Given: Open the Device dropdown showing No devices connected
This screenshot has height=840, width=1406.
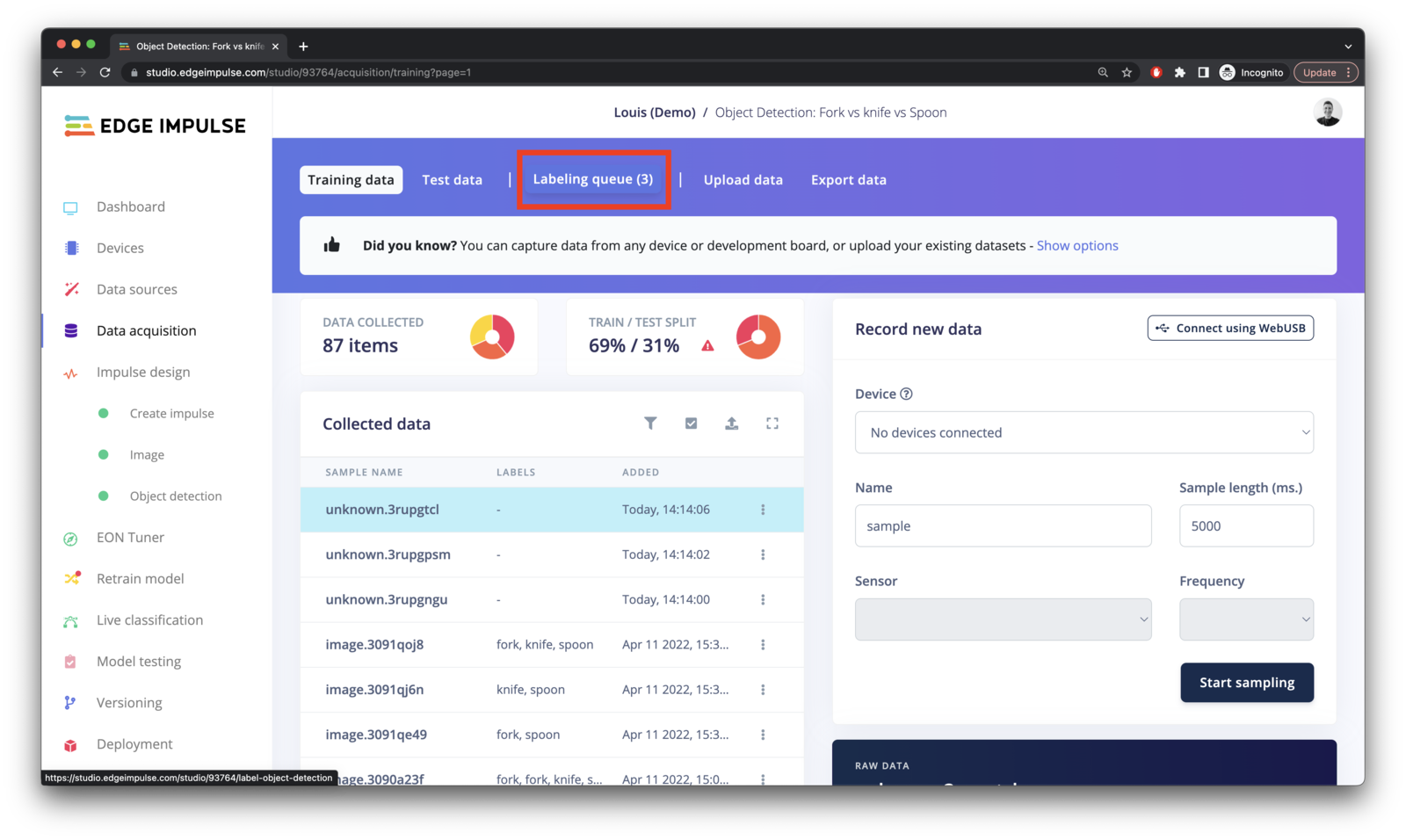Looking at the screenshot, I should pos(1083,432).
